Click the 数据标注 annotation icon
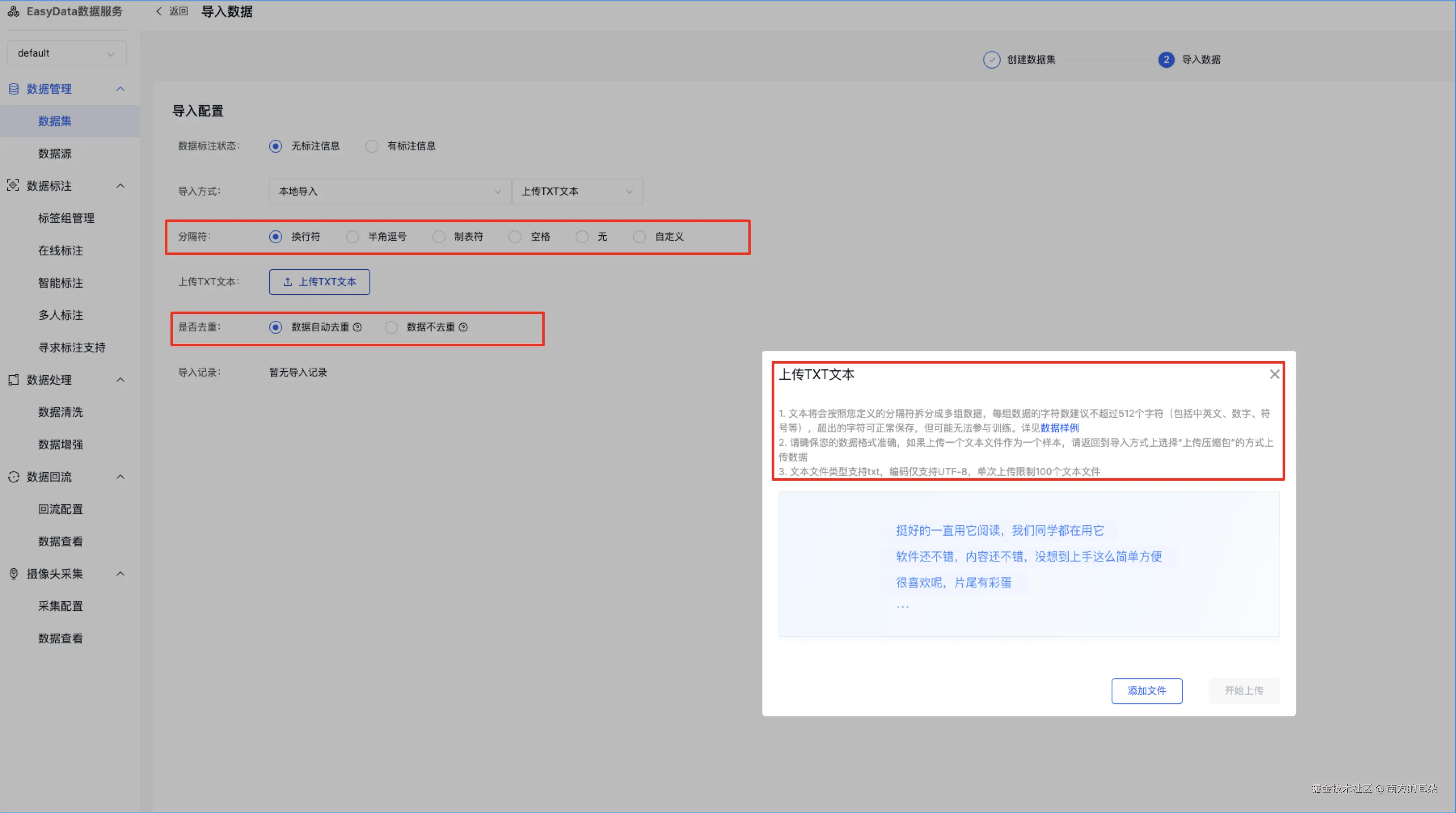 (x=13, y=185)
